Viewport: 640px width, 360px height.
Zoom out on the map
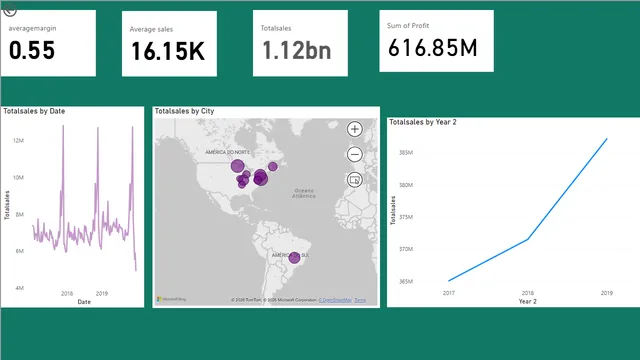pos(354,154)
